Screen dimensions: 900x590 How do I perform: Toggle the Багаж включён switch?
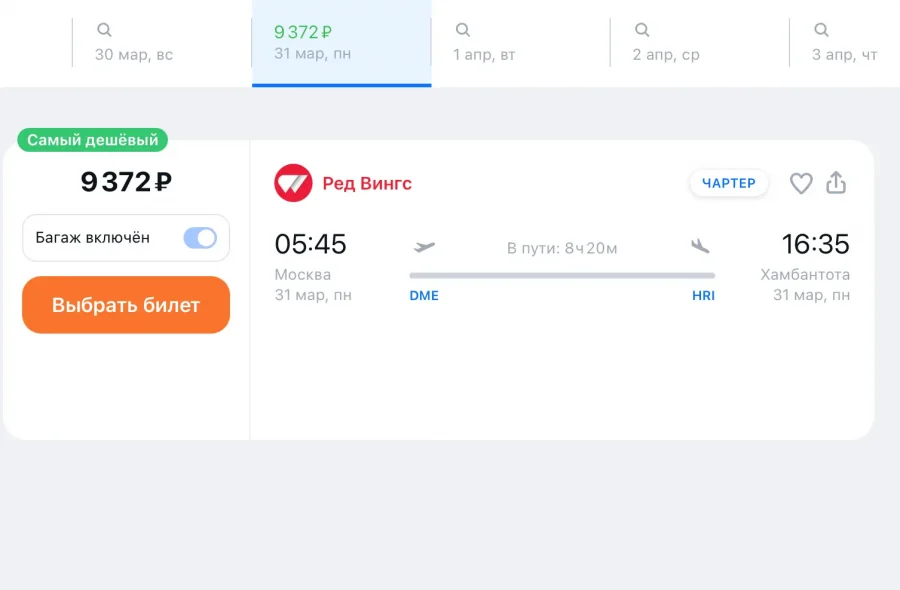coord(200,238)
